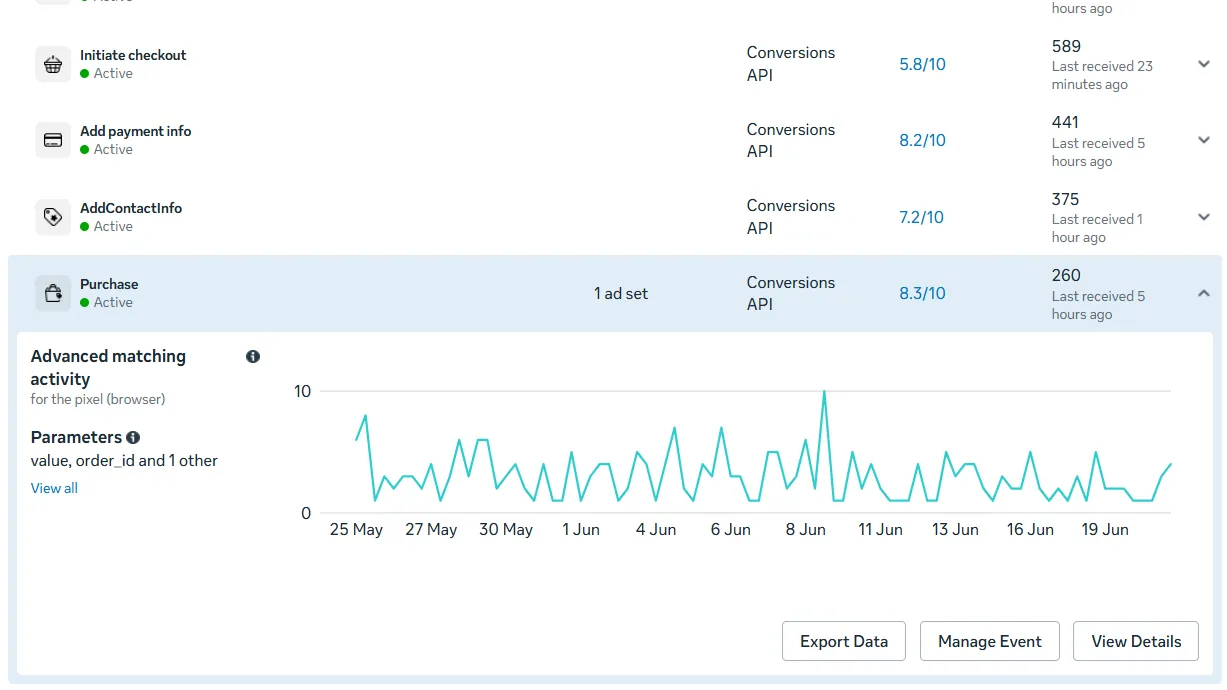
Task: Click the Purchase shopping bag icon
Action: (53, 293)
